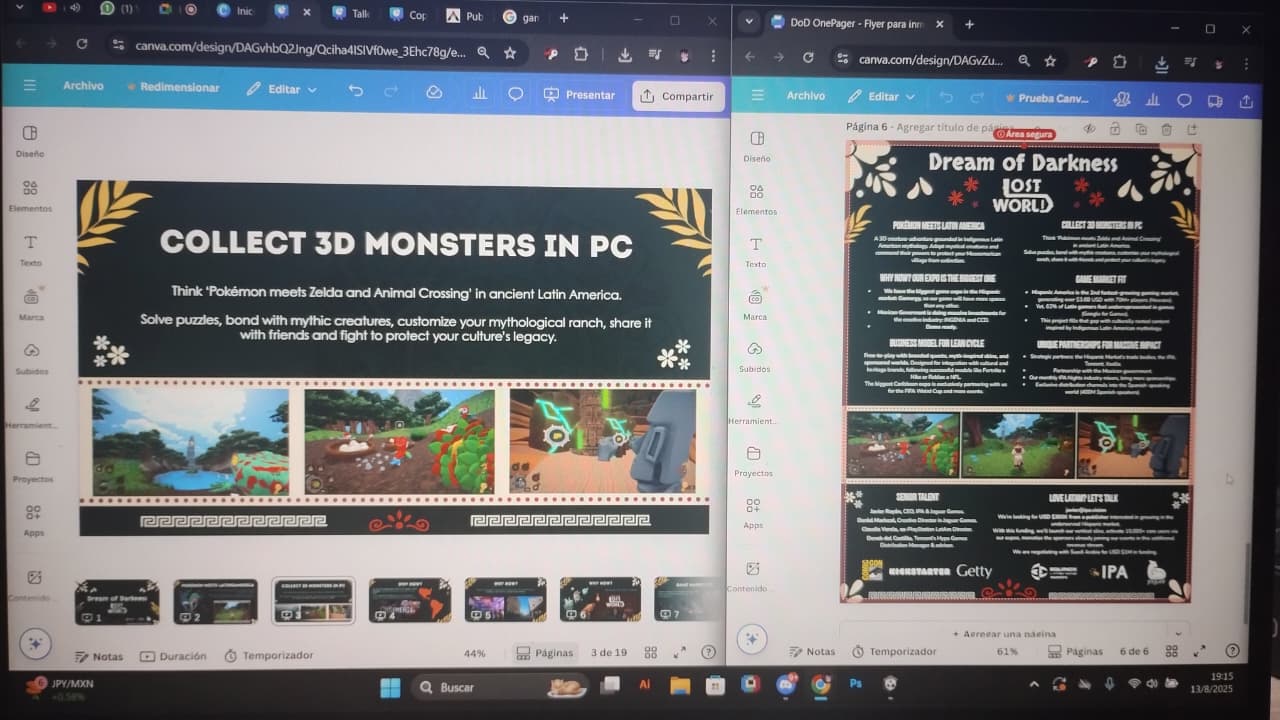Open Herramientas panel in left window

pyautogui.click(x=32, y=412)
